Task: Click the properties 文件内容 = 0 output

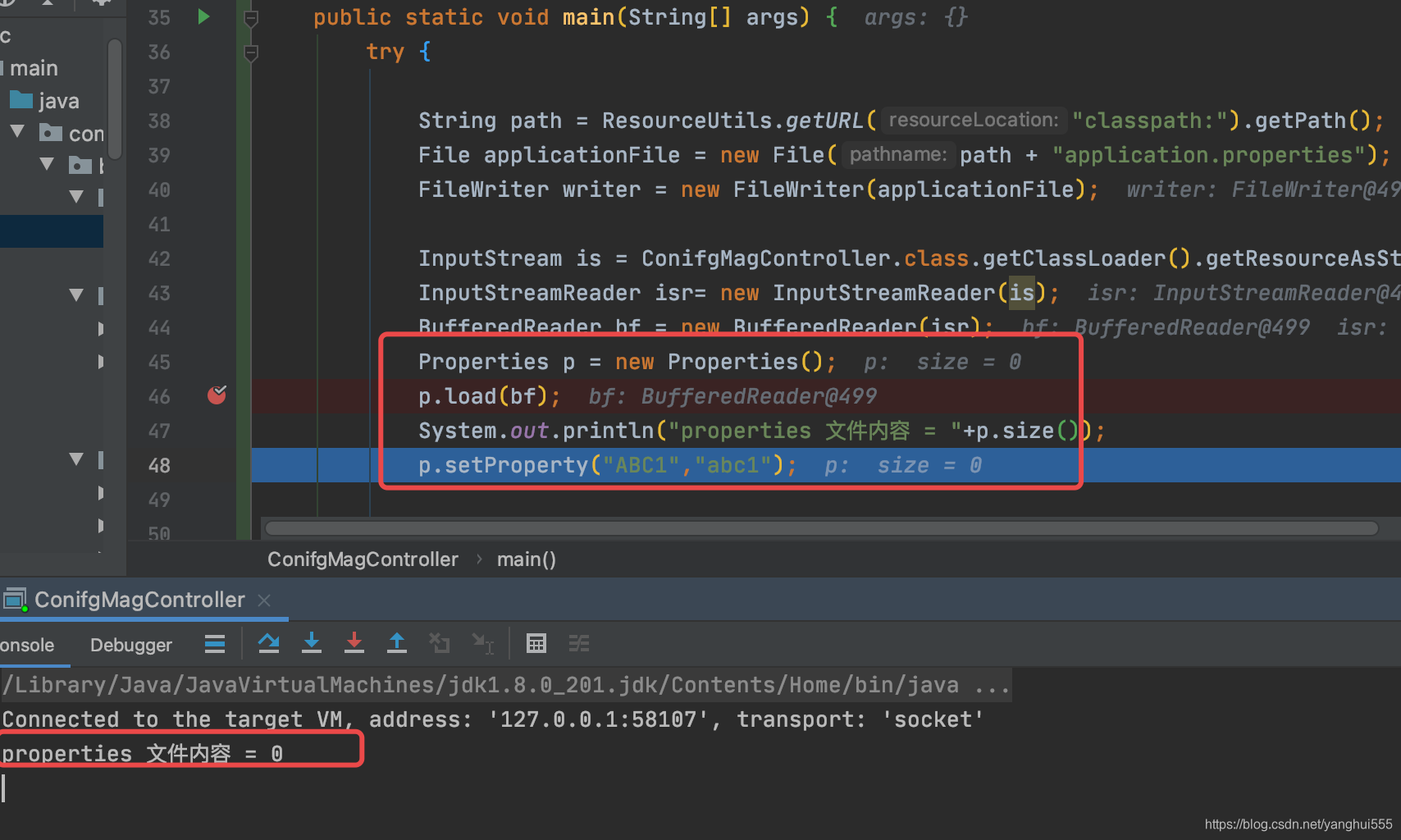Action: pyautogui.click(x=143, y=754)
